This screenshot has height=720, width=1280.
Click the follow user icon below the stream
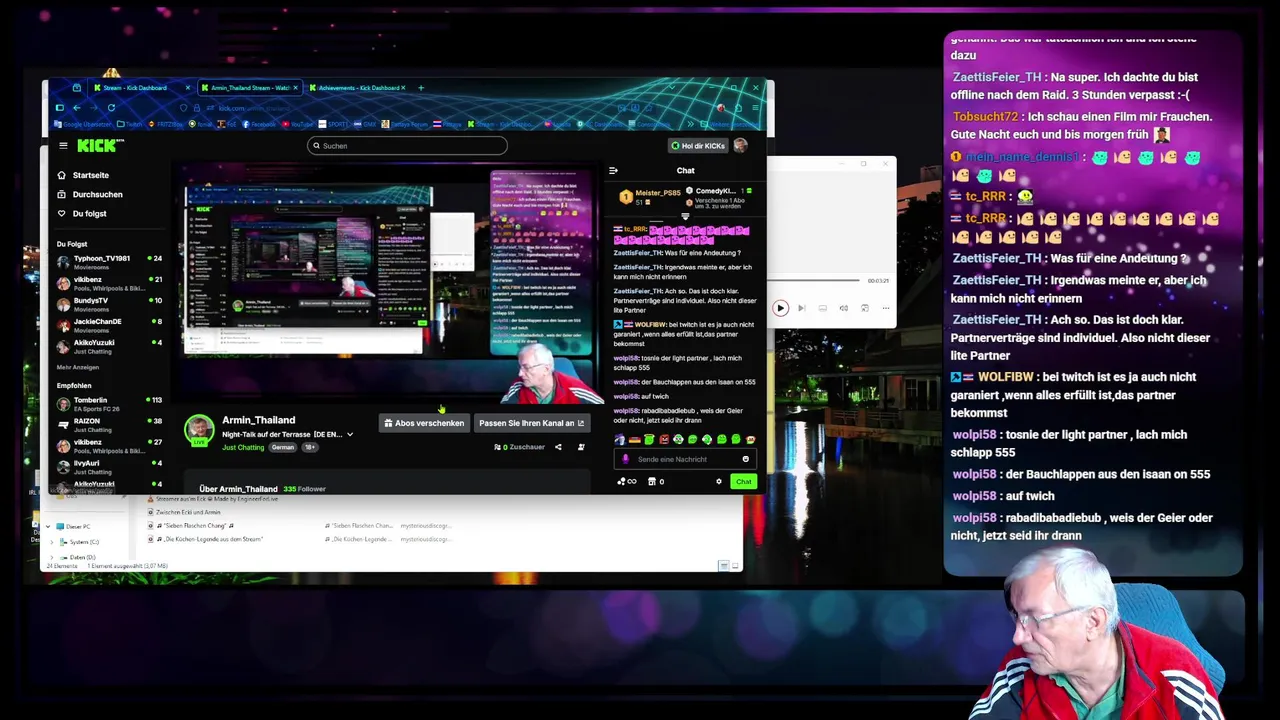[581, 447]
